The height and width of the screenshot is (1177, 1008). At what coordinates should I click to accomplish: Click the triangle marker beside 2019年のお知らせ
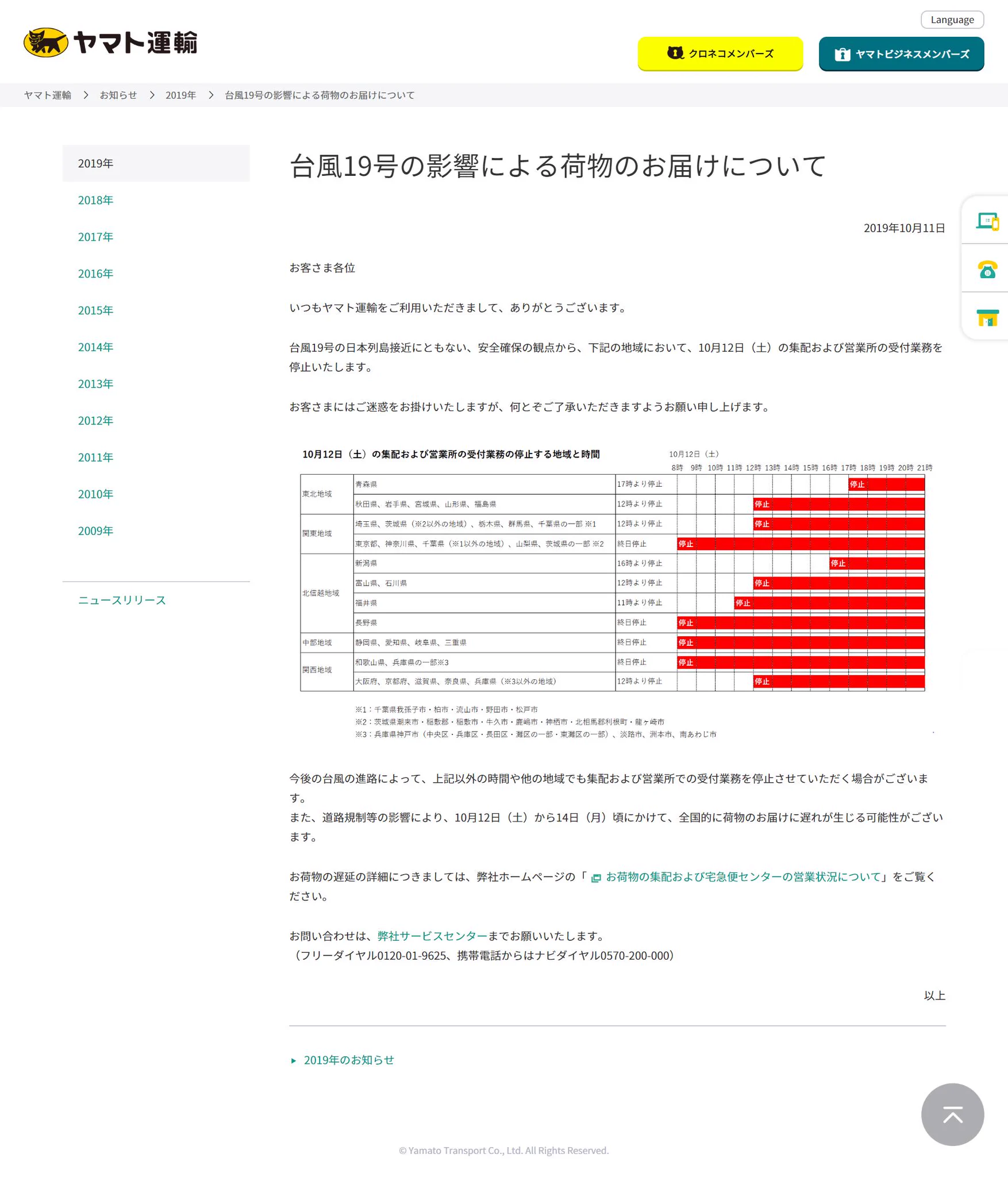click(293, 1060)
